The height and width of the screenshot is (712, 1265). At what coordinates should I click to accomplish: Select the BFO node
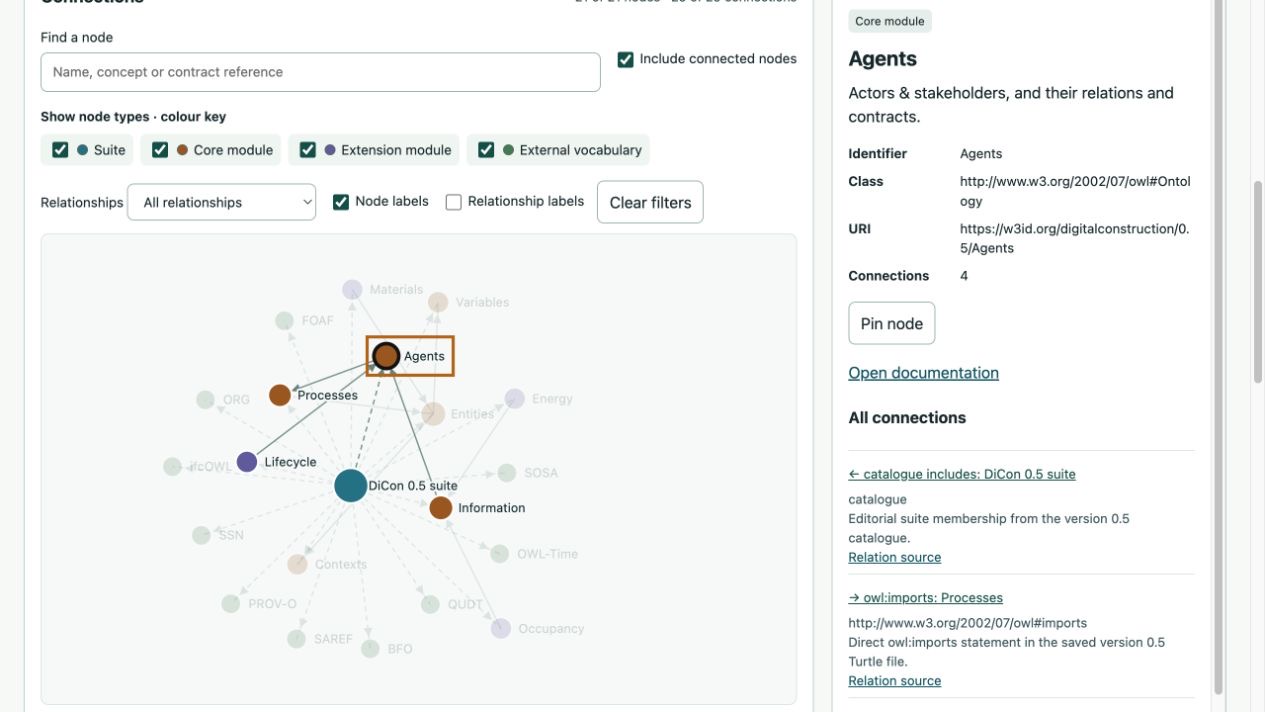click(x=370, y=649)
